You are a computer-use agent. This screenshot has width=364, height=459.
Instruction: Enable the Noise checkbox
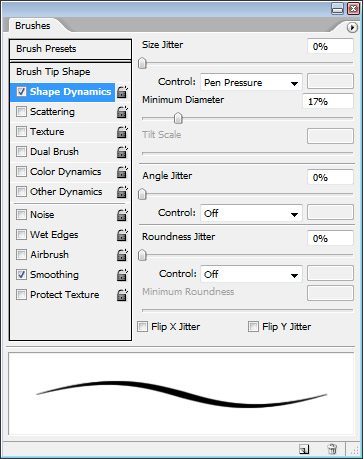[21, 214]
